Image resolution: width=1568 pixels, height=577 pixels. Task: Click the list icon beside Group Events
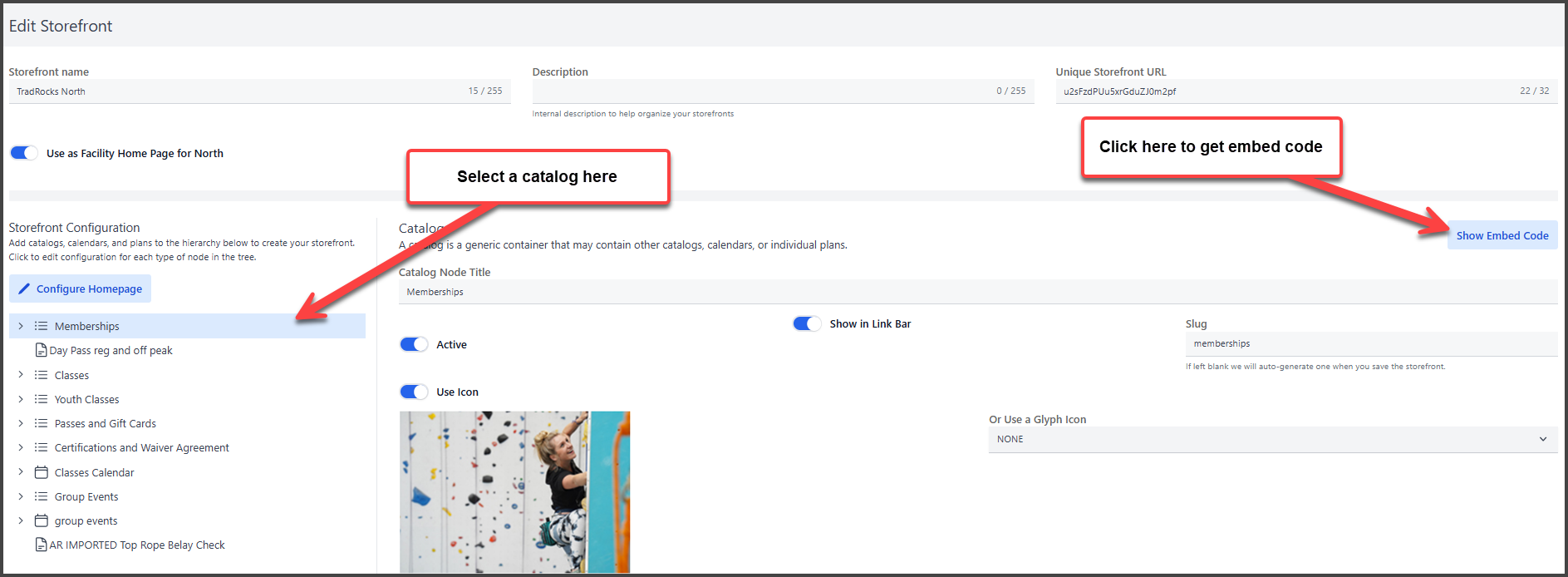point(41,496)
